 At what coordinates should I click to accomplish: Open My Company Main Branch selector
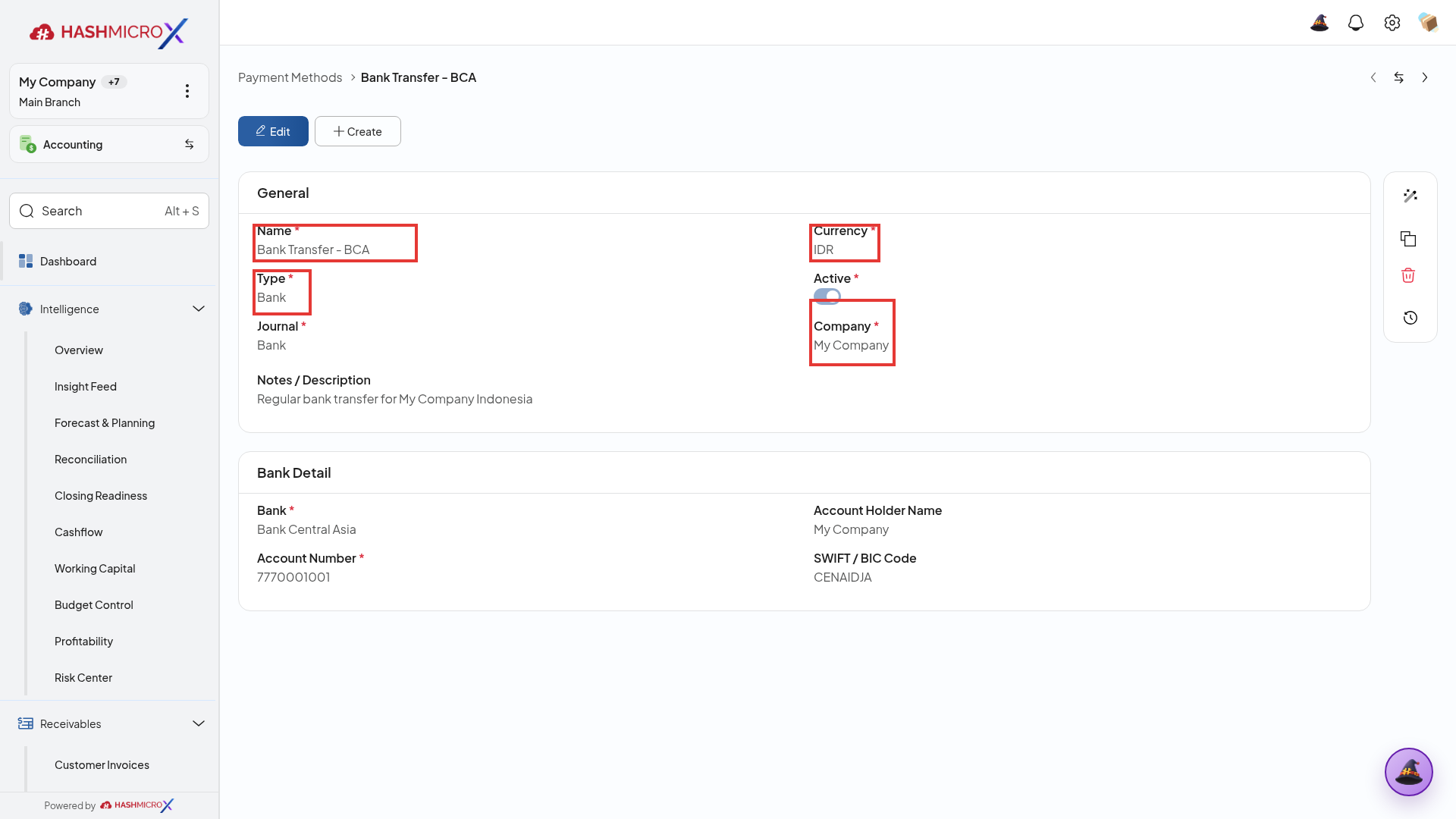coord(109,91)
